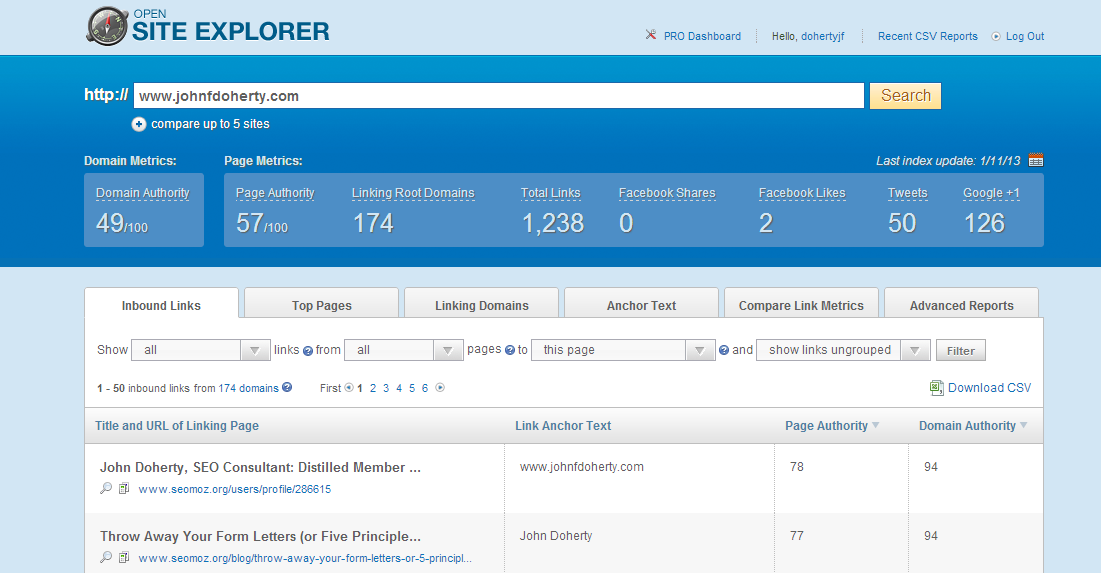The width and height of the screenshot is (1101, 573).
Task: Go to first page arrow icon
Action: (349, 388)
